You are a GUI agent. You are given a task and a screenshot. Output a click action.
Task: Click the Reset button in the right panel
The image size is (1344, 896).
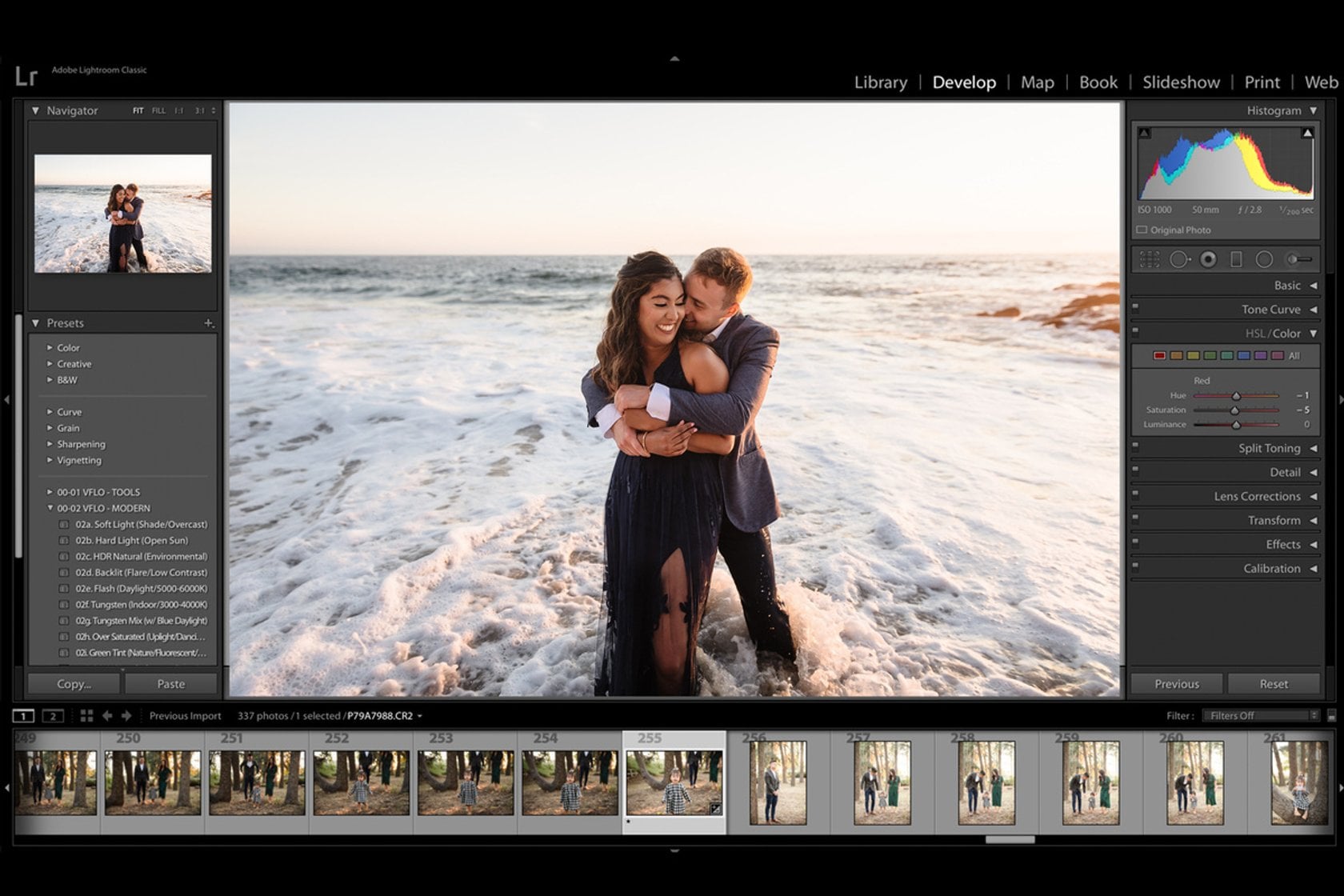[1274, 684]
